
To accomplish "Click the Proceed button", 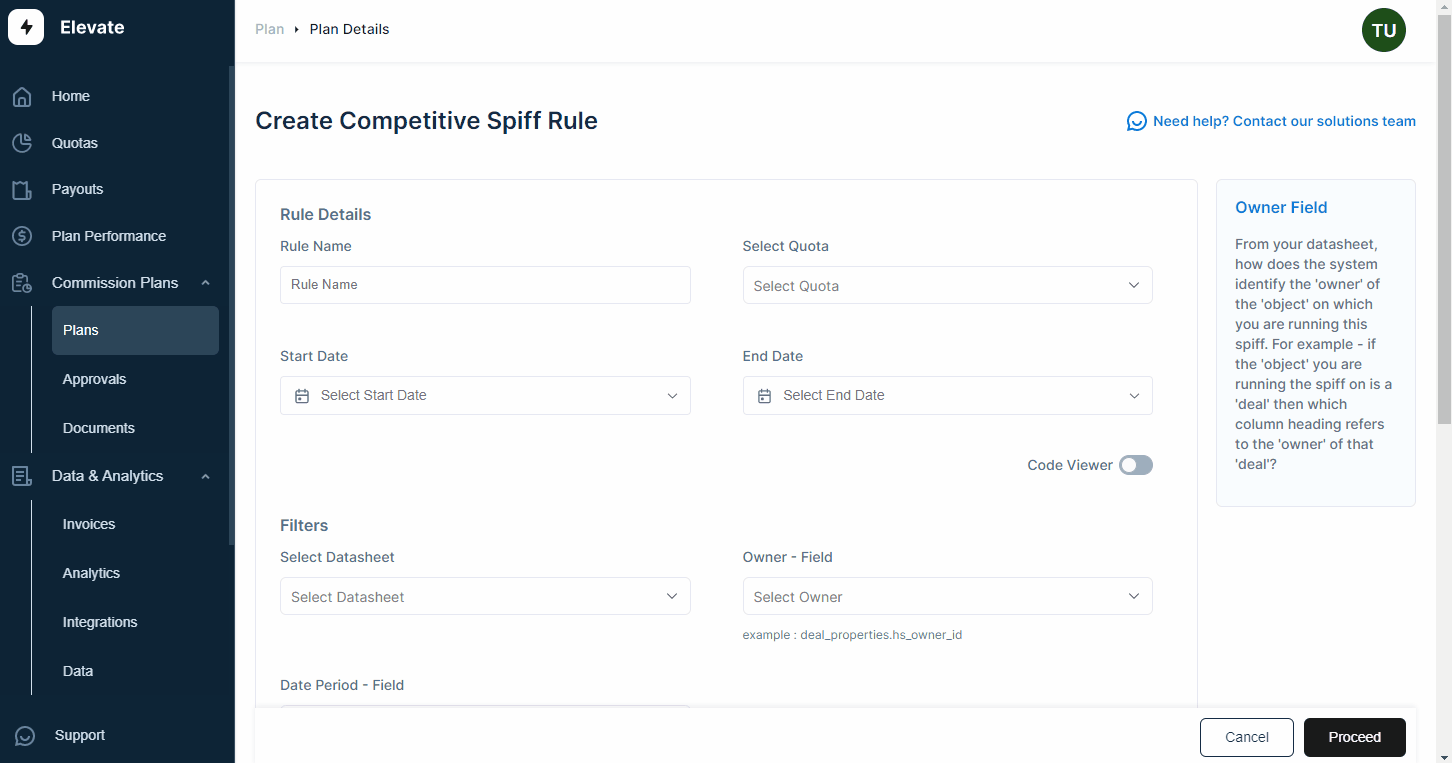I will coord(1355,737).
